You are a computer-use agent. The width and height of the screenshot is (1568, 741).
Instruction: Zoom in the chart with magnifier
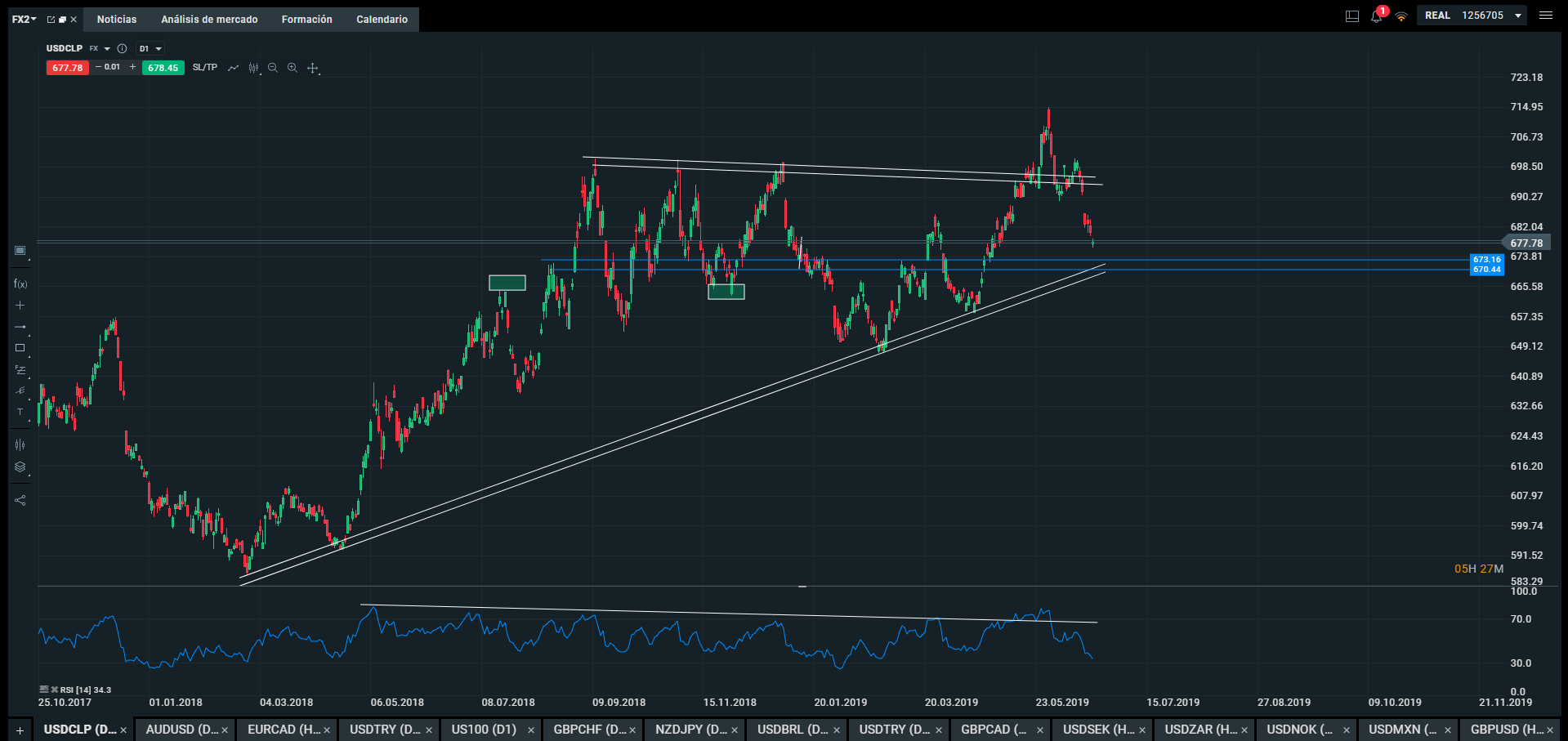coord(293,68)
